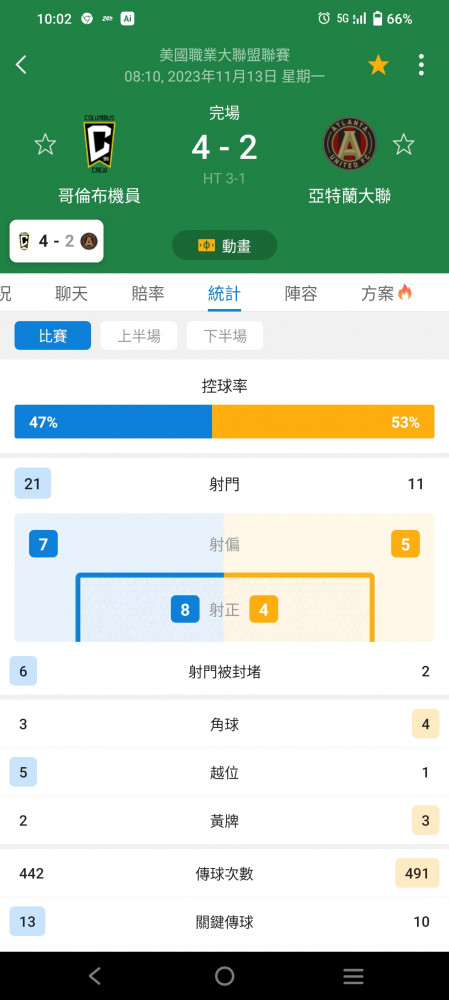This screenshot has width=449, height=1000.
Task: Open the 方案 tab with flame icon
Action: pyautogui.click(x=386, y=293)
